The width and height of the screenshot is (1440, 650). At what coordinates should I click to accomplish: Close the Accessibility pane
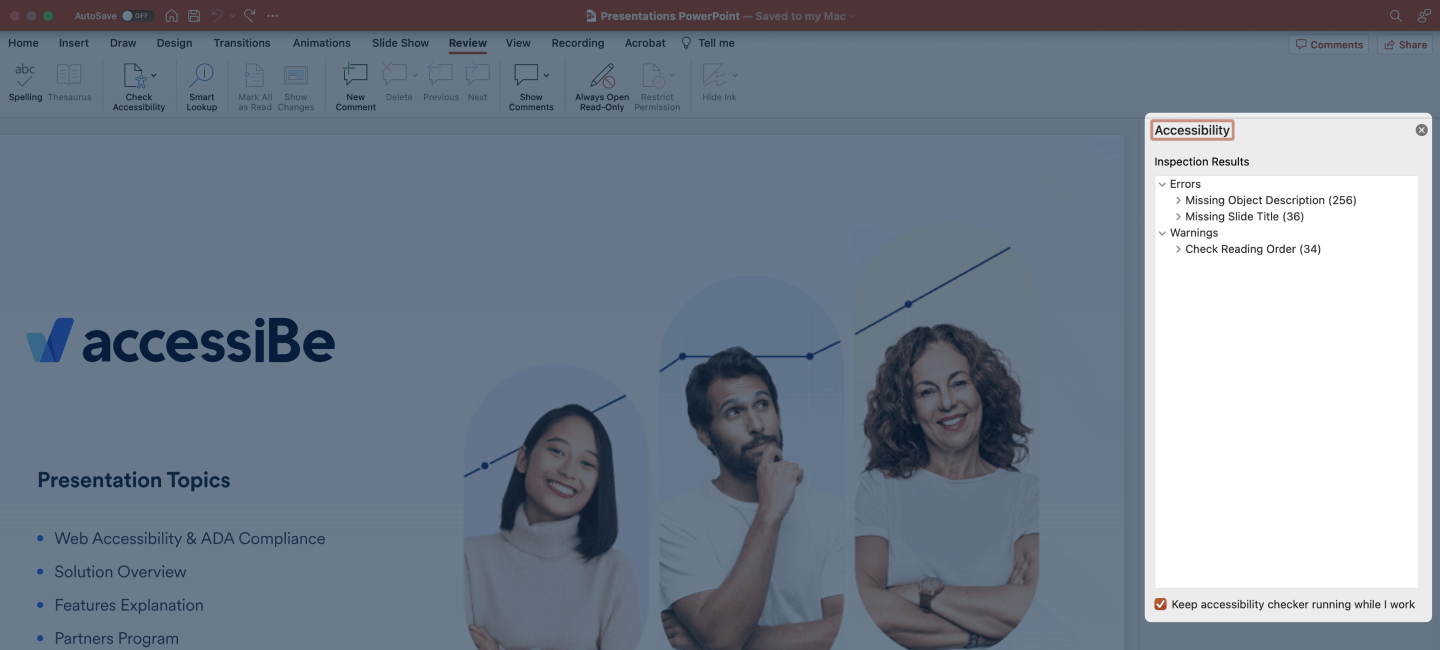[x=1421, y=130]
